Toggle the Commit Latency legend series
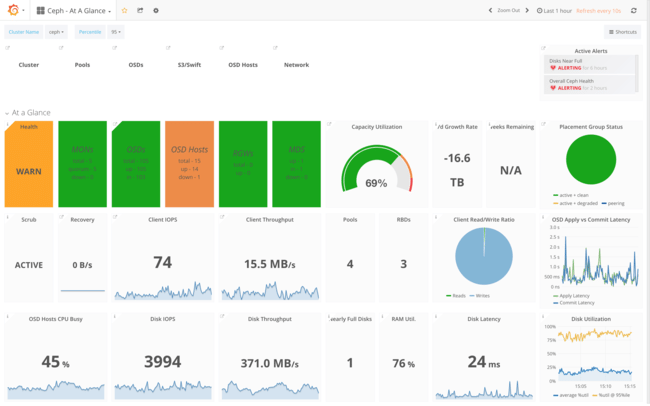 point(578,302)
